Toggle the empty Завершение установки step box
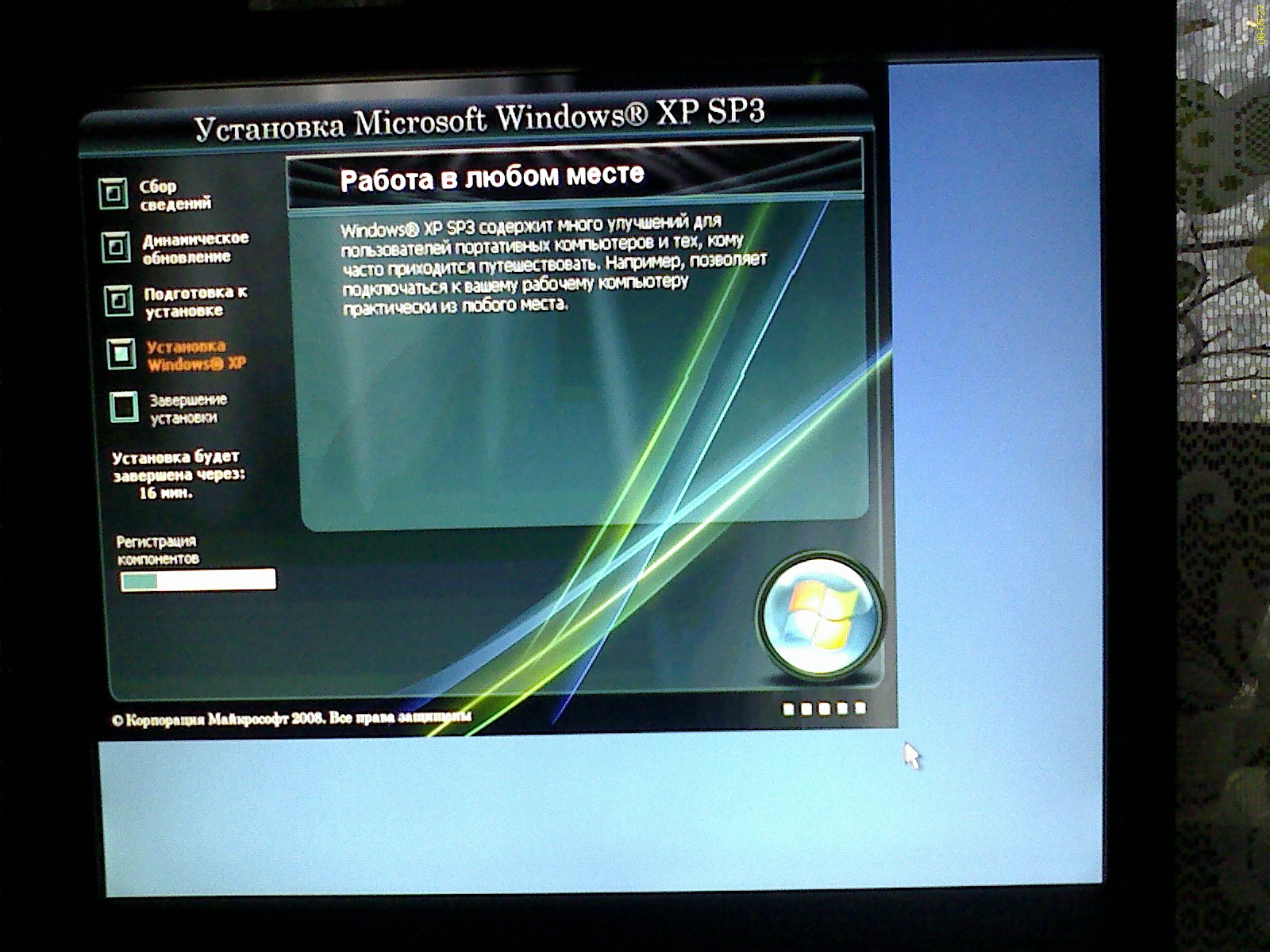 tap(124, 407)
